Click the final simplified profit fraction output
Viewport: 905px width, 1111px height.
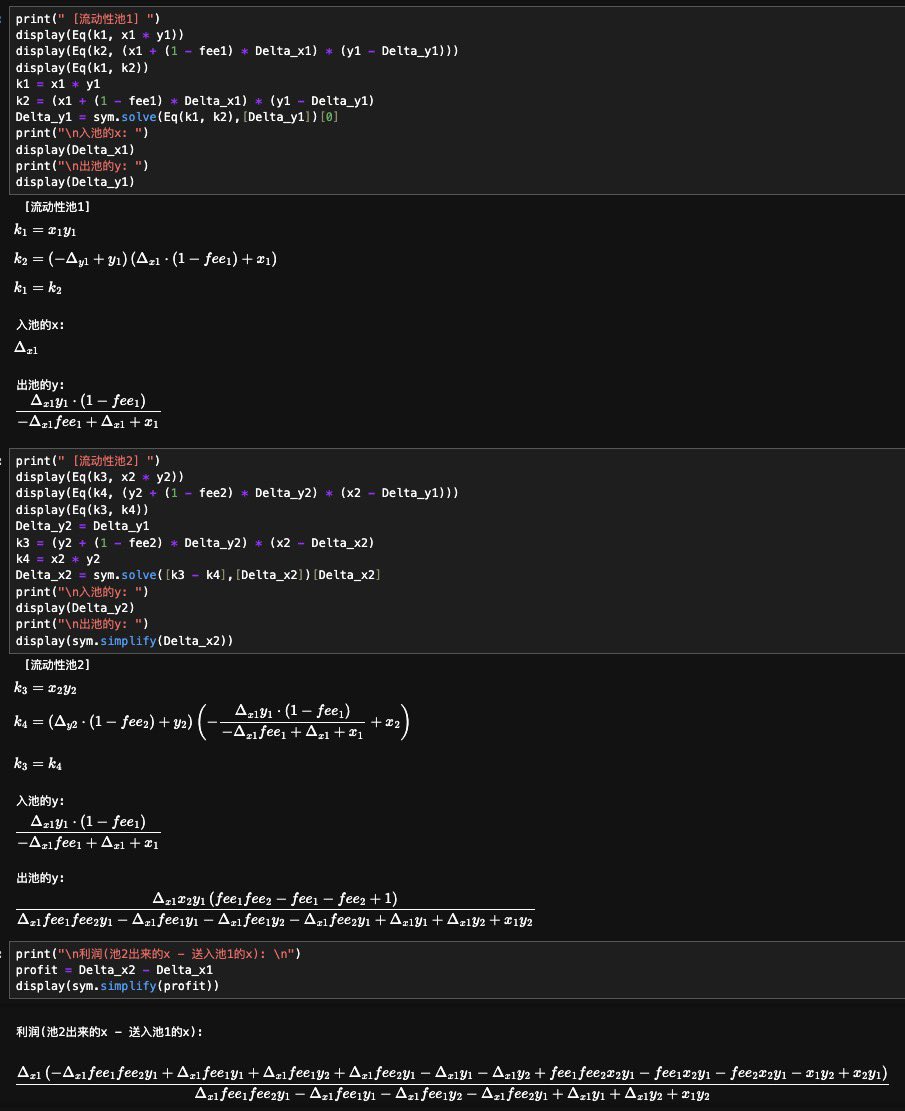pyautogui.click(x=452, y=1083)
